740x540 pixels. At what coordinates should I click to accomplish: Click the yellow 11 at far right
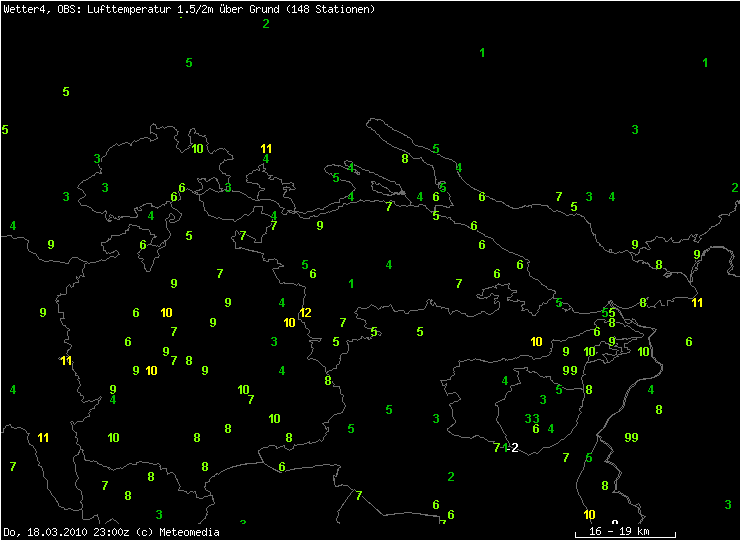coord(697,302)
